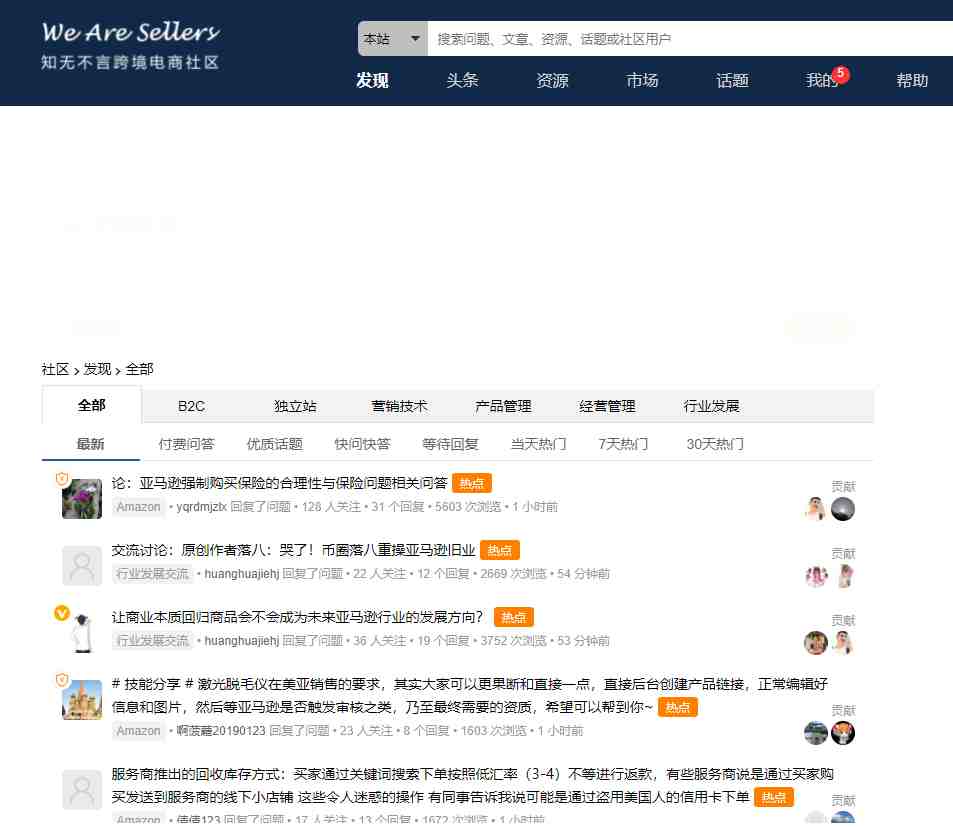Click first contributor avatar on 币圈落八 post

[816, 575]
